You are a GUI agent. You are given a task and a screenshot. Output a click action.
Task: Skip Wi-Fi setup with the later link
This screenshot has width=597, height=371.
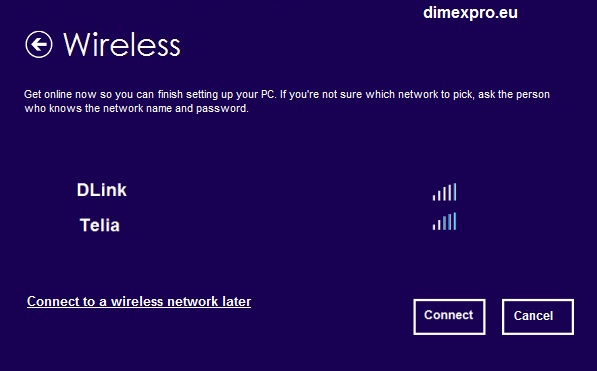(x=139, y=301)
